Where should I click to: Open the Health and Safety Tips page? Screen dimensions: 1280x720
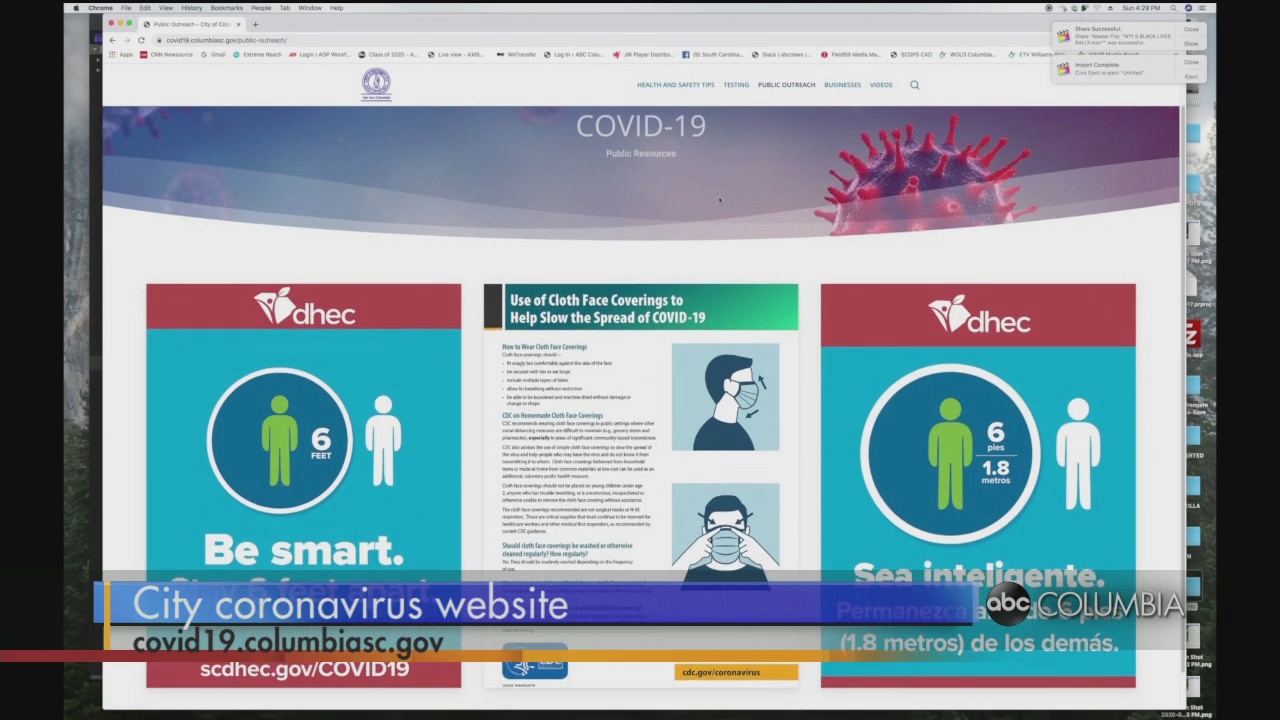point(675,85)
